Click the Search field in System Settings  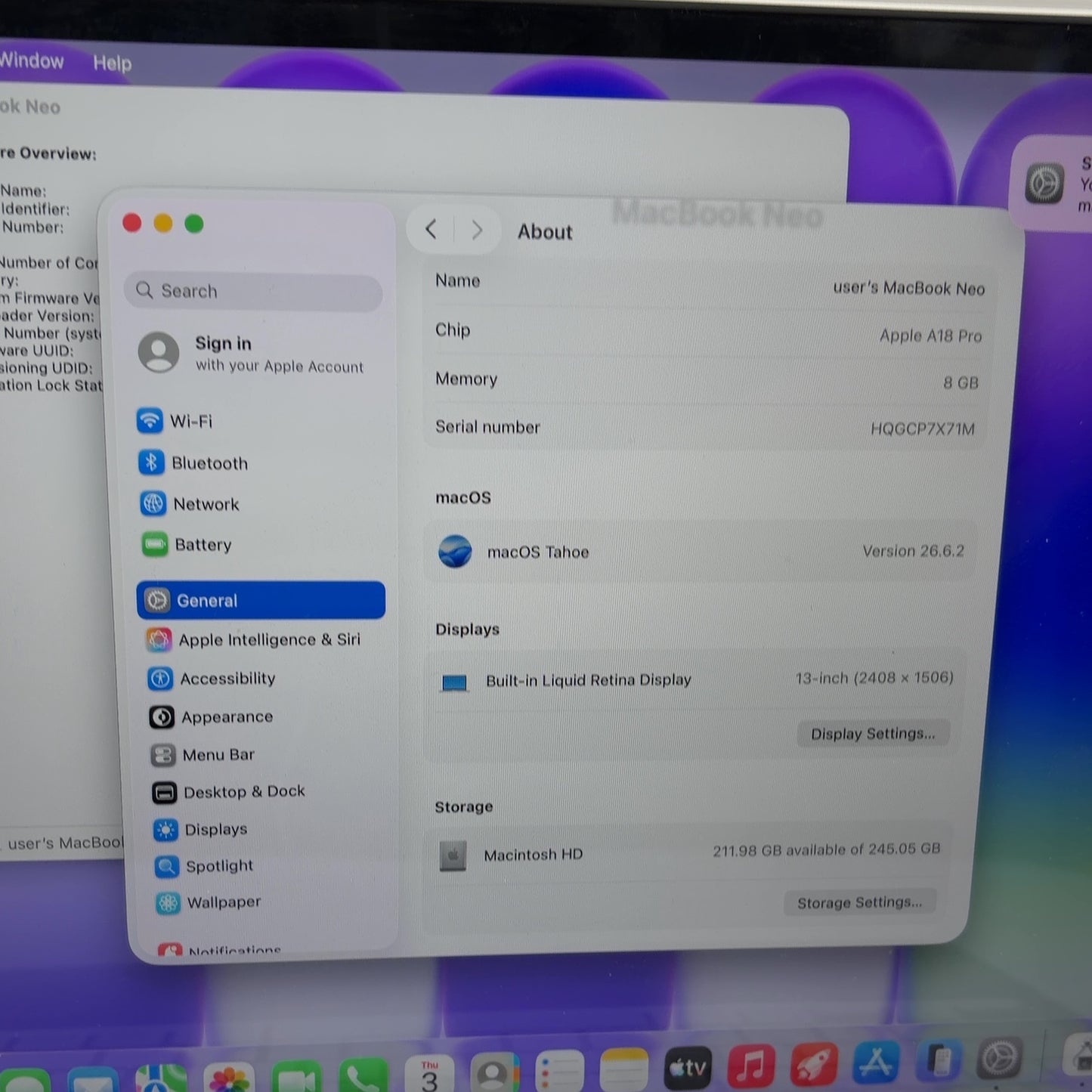tap(253, 291)
